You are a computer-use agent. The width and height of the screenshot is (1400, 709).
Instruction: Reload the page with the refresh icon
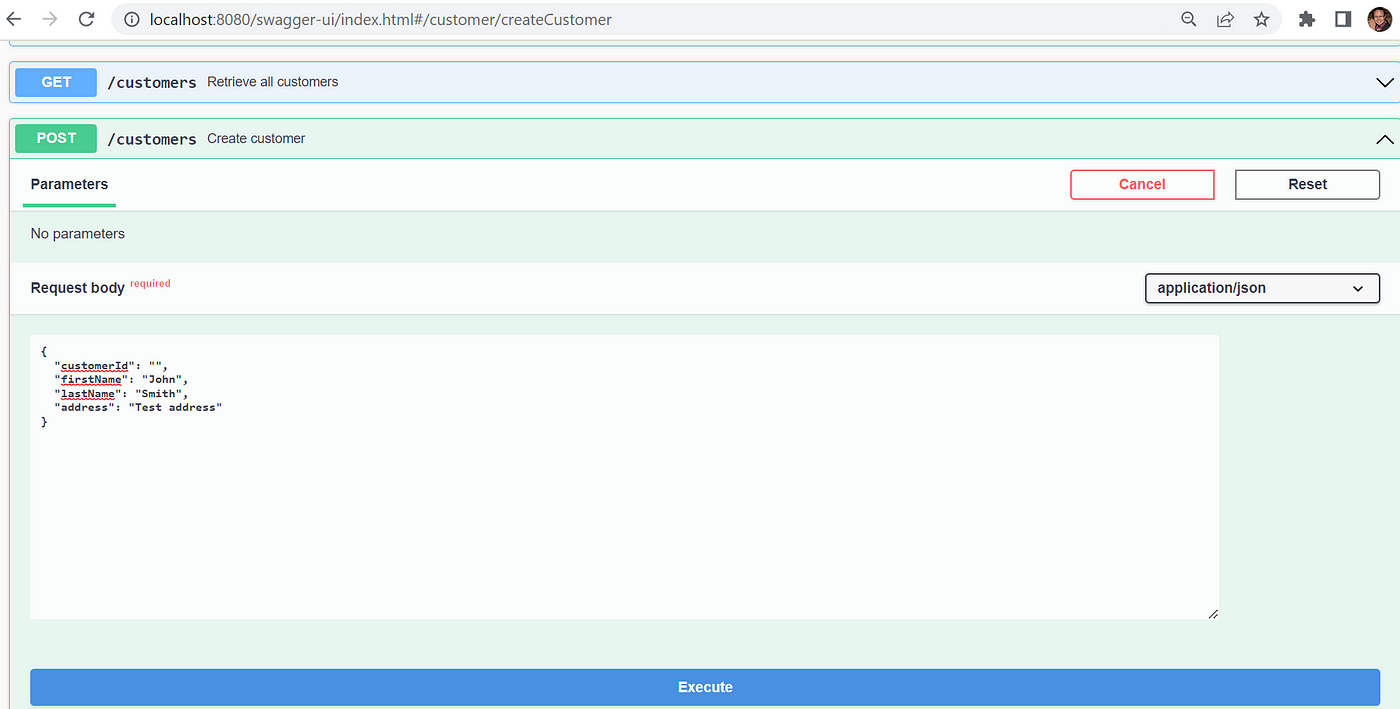[87, 19]
